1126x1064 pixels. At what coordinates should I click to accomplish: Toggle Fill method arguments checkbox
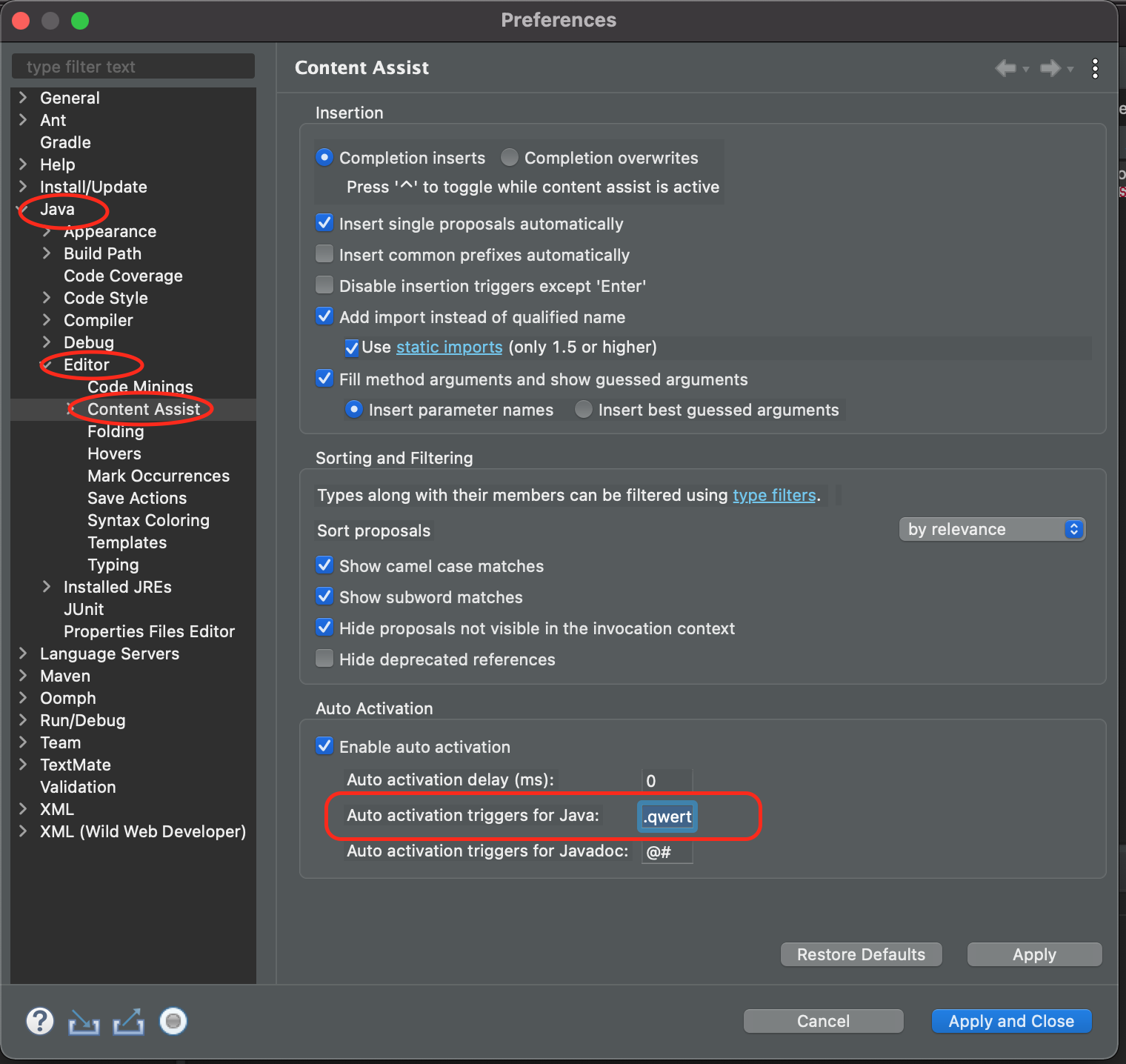(x=324, y=379)
